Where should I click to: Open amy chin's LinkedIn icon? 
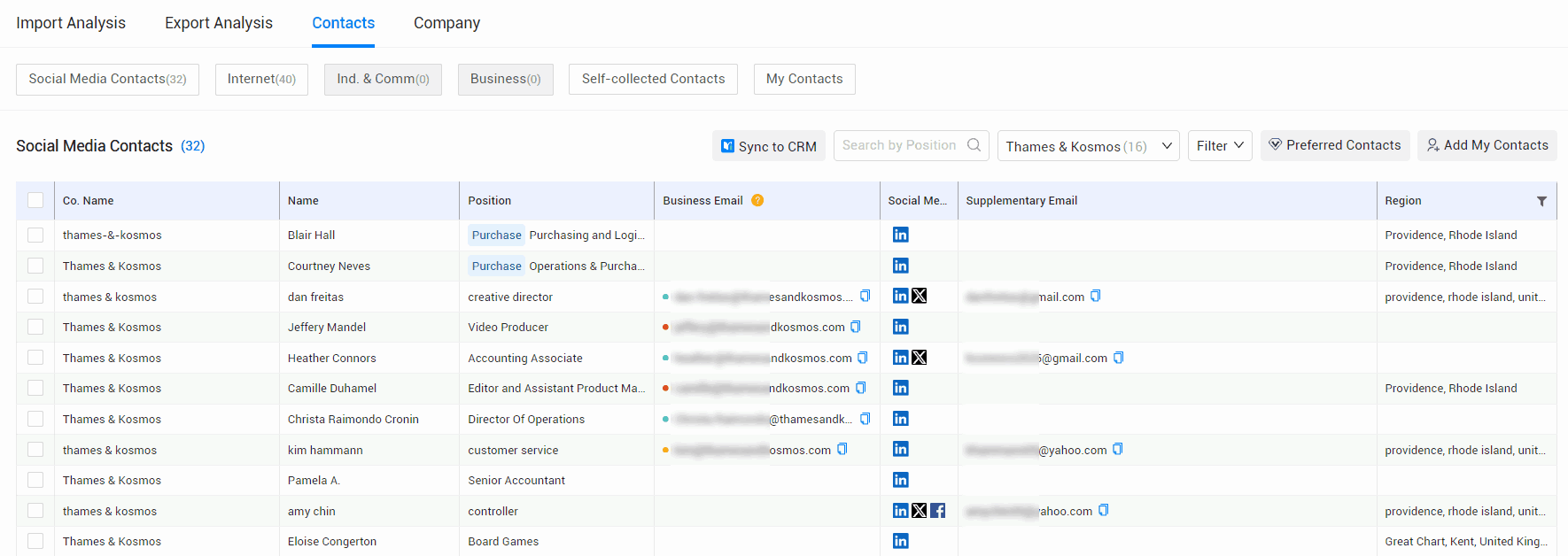(x=900, y=511)
